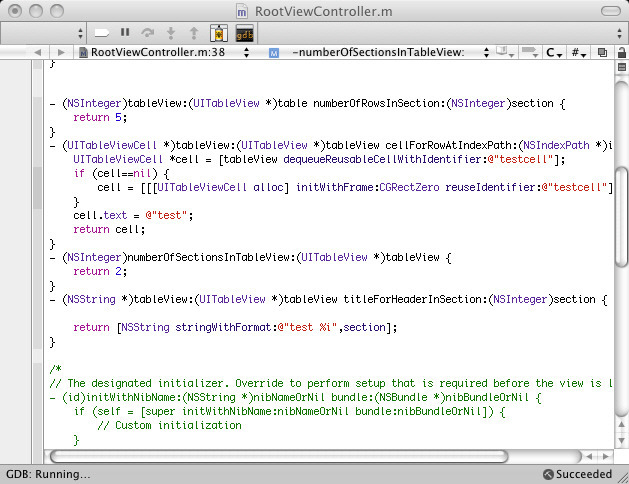The image size is (629, 484).
Task: Click the vertical scrollbar thumb
Action: coord(622,217)
